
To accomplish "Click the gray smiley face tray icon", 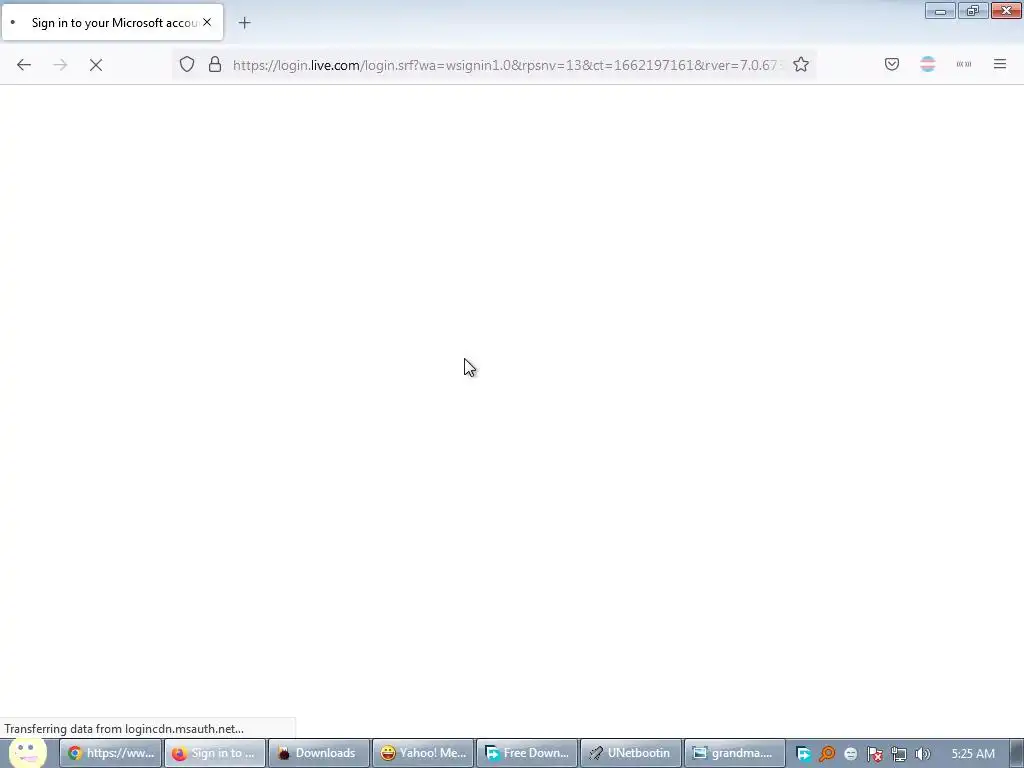I will click(850, 754).
